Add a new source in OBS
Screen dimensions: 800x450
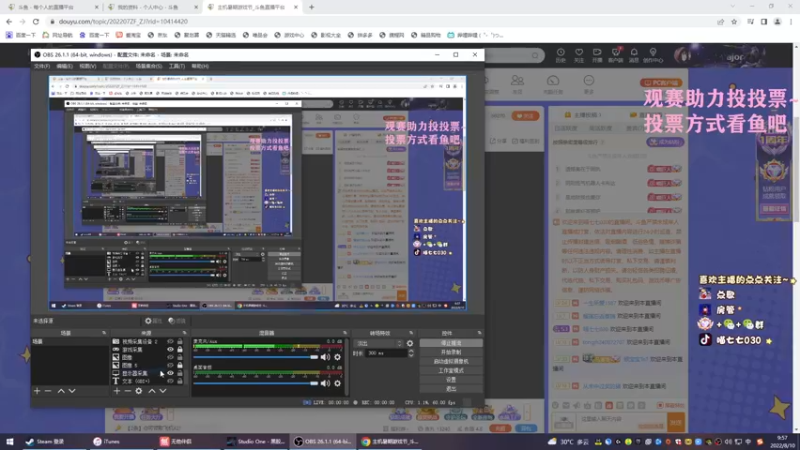tap(117, 391)
